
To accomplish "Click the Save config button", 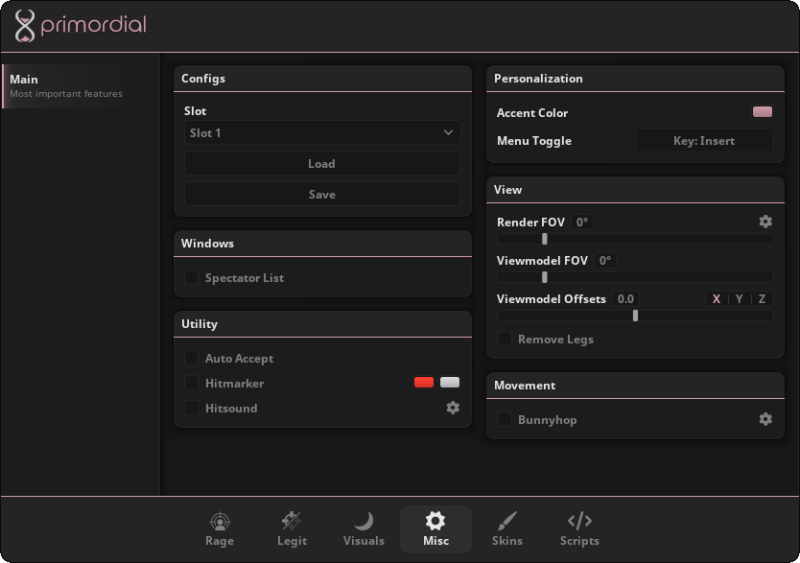I will click(322, 194).
